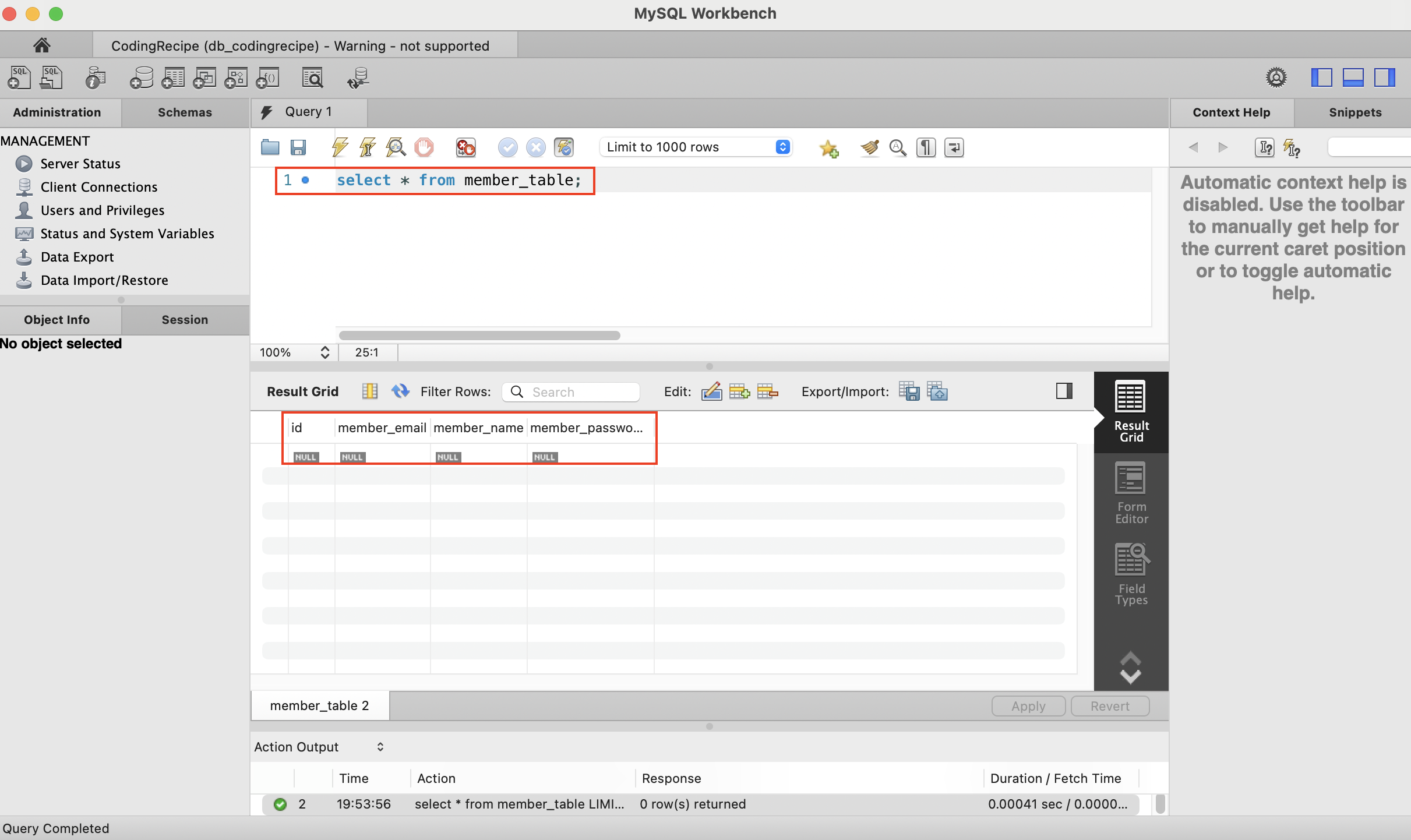
Task: Click the member_email column header
Action: 382,428
